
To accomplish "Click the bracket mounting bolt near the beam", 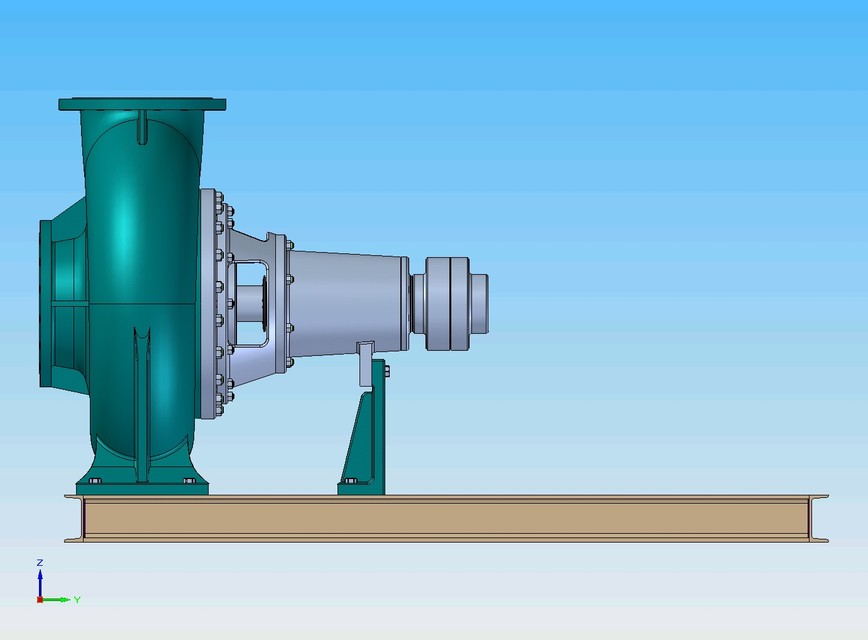I will click(x=351, y=480).
